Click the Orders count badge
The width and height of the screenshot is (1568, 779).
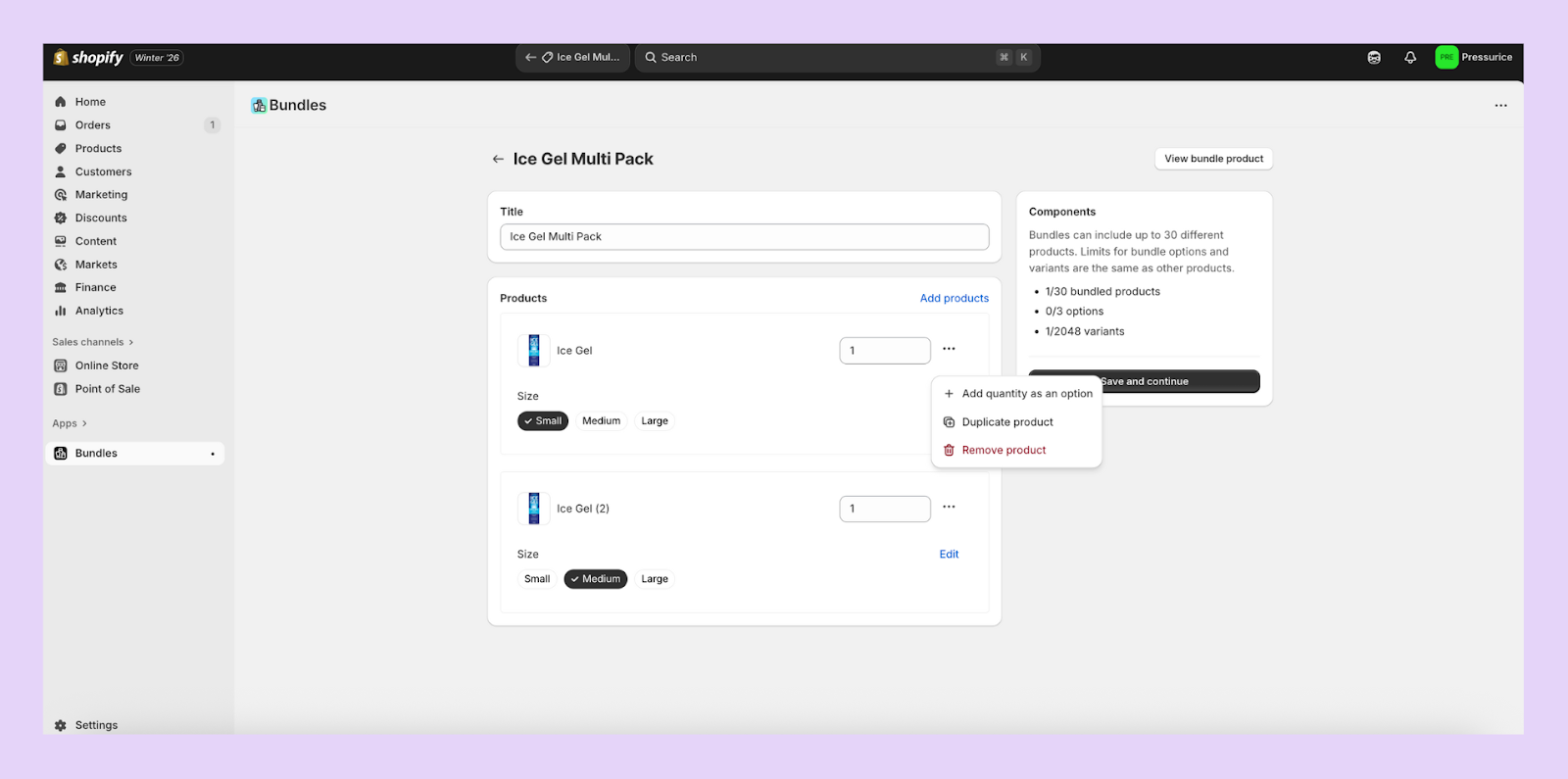tap(213, 125)
